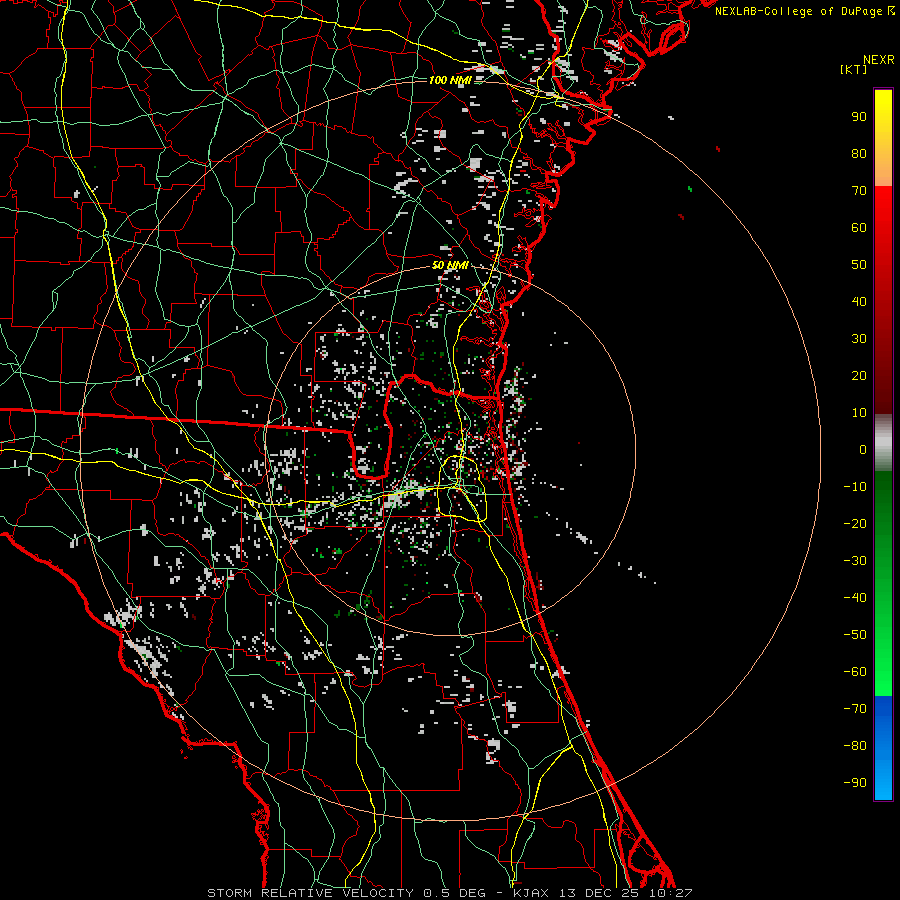This screenshot has height=900, width=900.
Task: Select the -80 scale value
Action: (855, 746)
